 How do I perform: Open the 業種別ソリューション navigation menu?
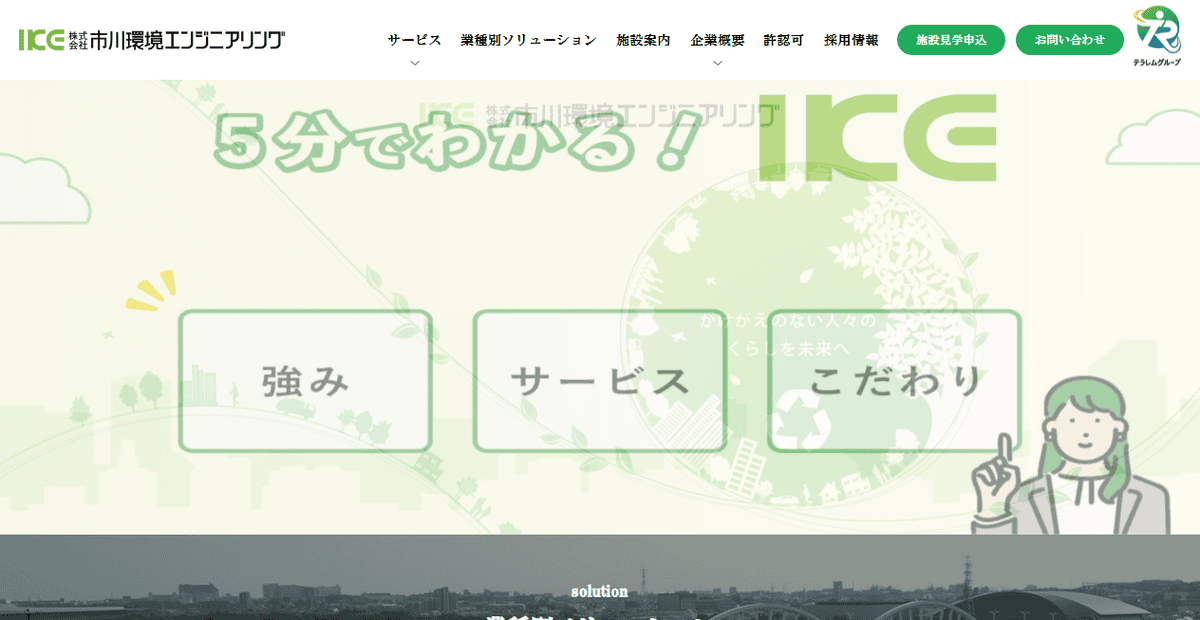(x=526, y=40)
